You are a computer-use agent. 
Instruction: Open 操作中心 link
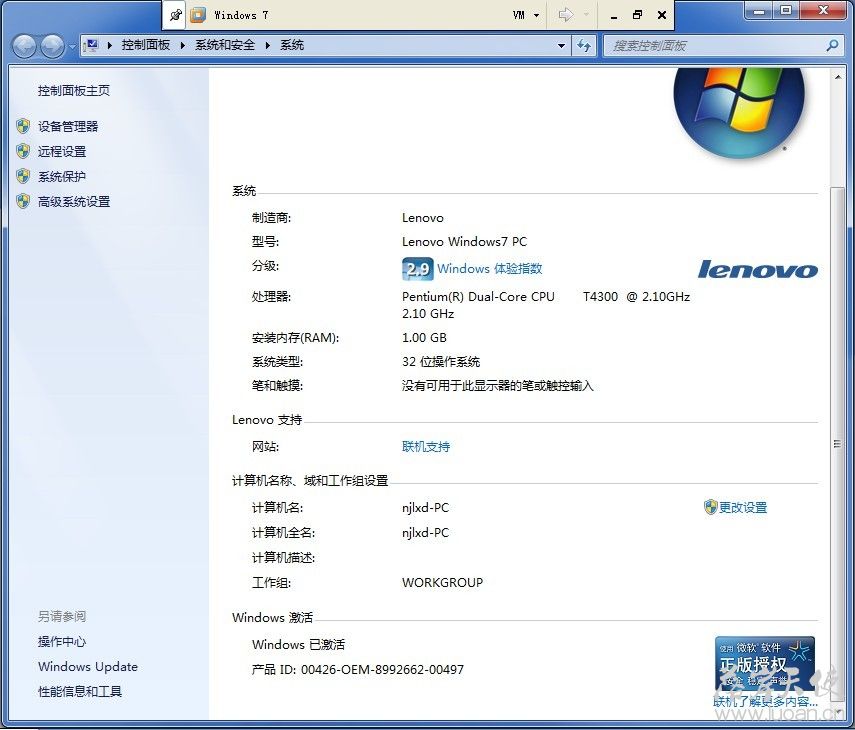tap(62, 642)
